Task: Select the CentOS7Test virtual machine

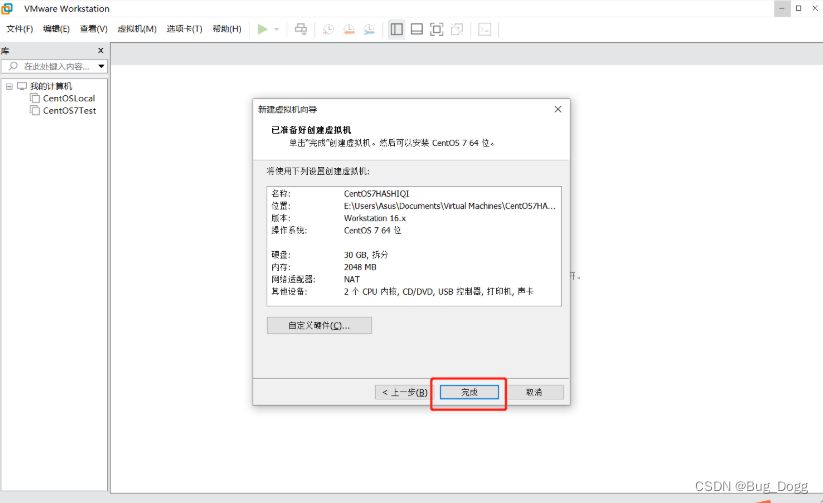Action: [69, 110]
